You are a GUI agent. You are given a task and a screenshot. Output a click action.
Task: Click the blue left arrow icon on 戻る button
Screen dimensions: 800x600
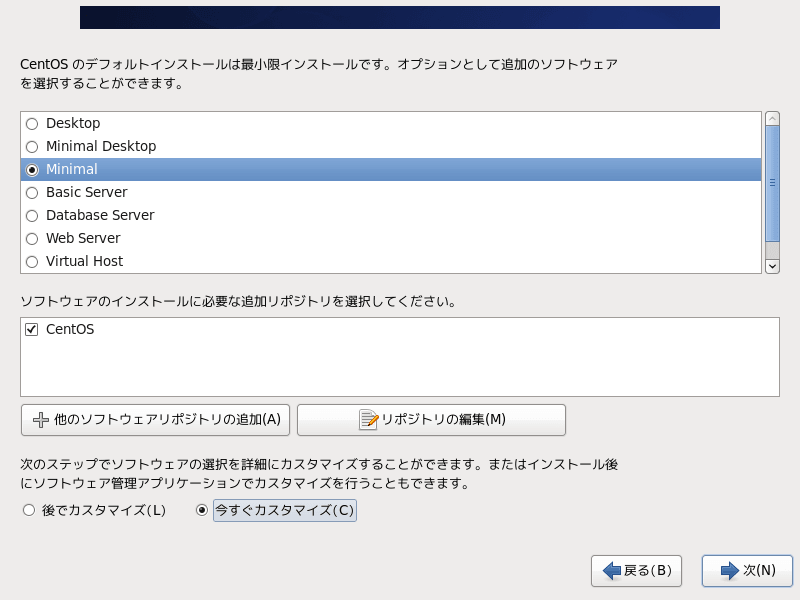(613, 571)
